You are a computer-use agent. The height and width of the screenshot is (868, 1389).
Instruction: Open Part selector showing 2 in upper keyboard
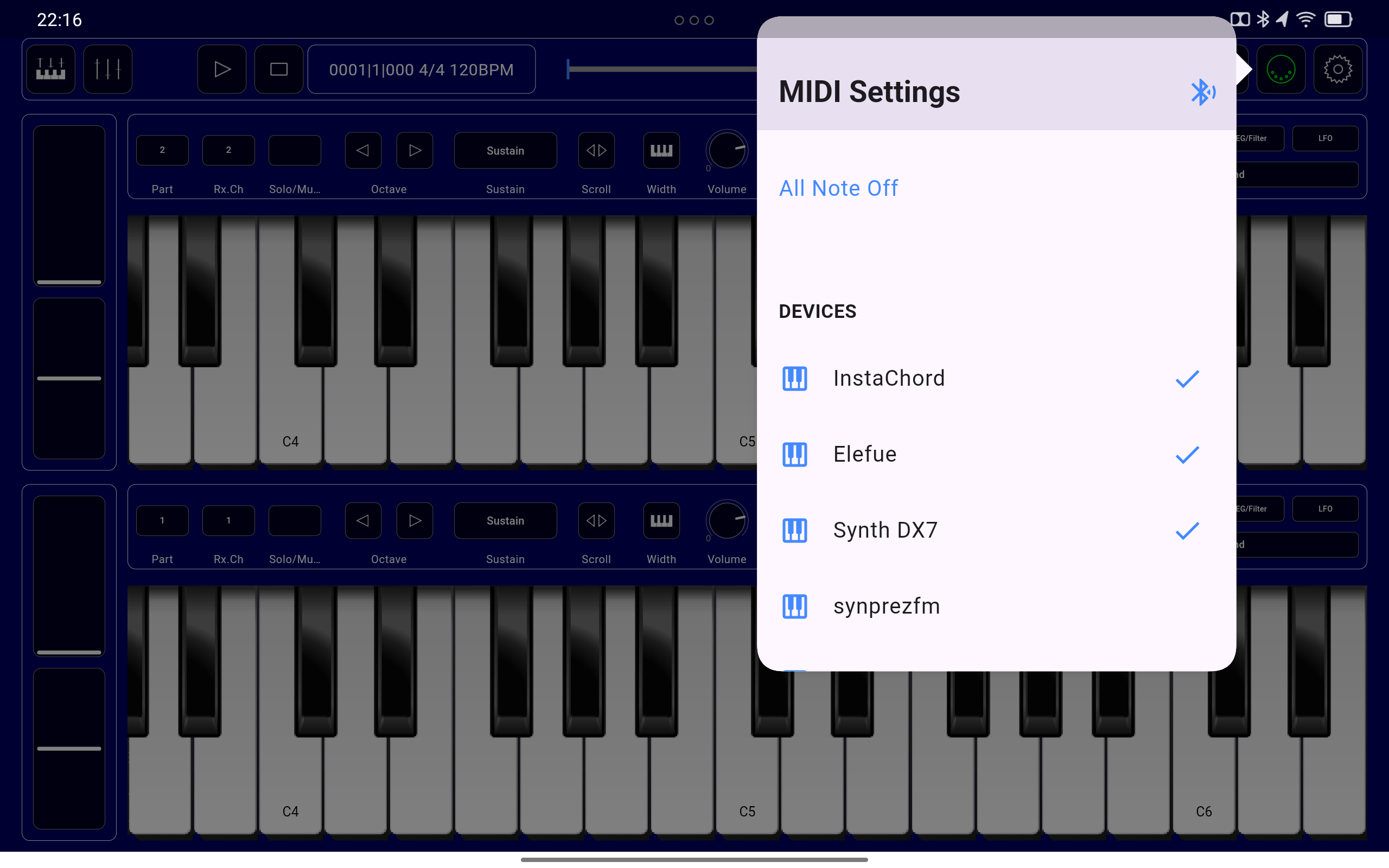pyautogui.click(x=162, y=150)
